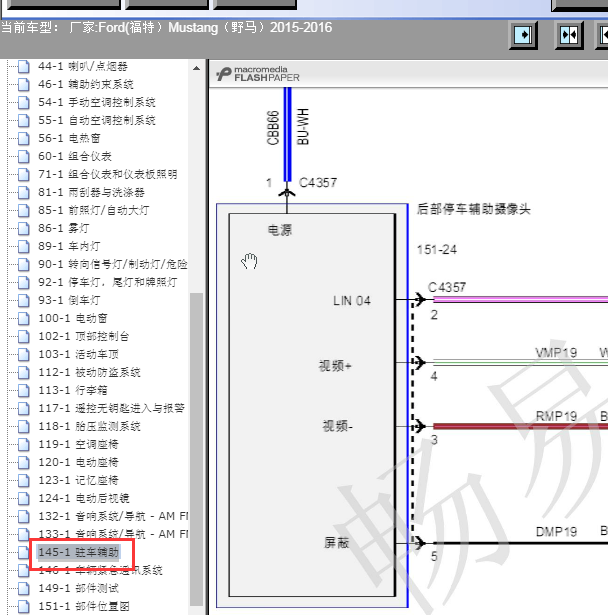Select 90-1 转向信号灯/制动灯 entry
This screenshot has width=608, height=615.
point(113,264)
